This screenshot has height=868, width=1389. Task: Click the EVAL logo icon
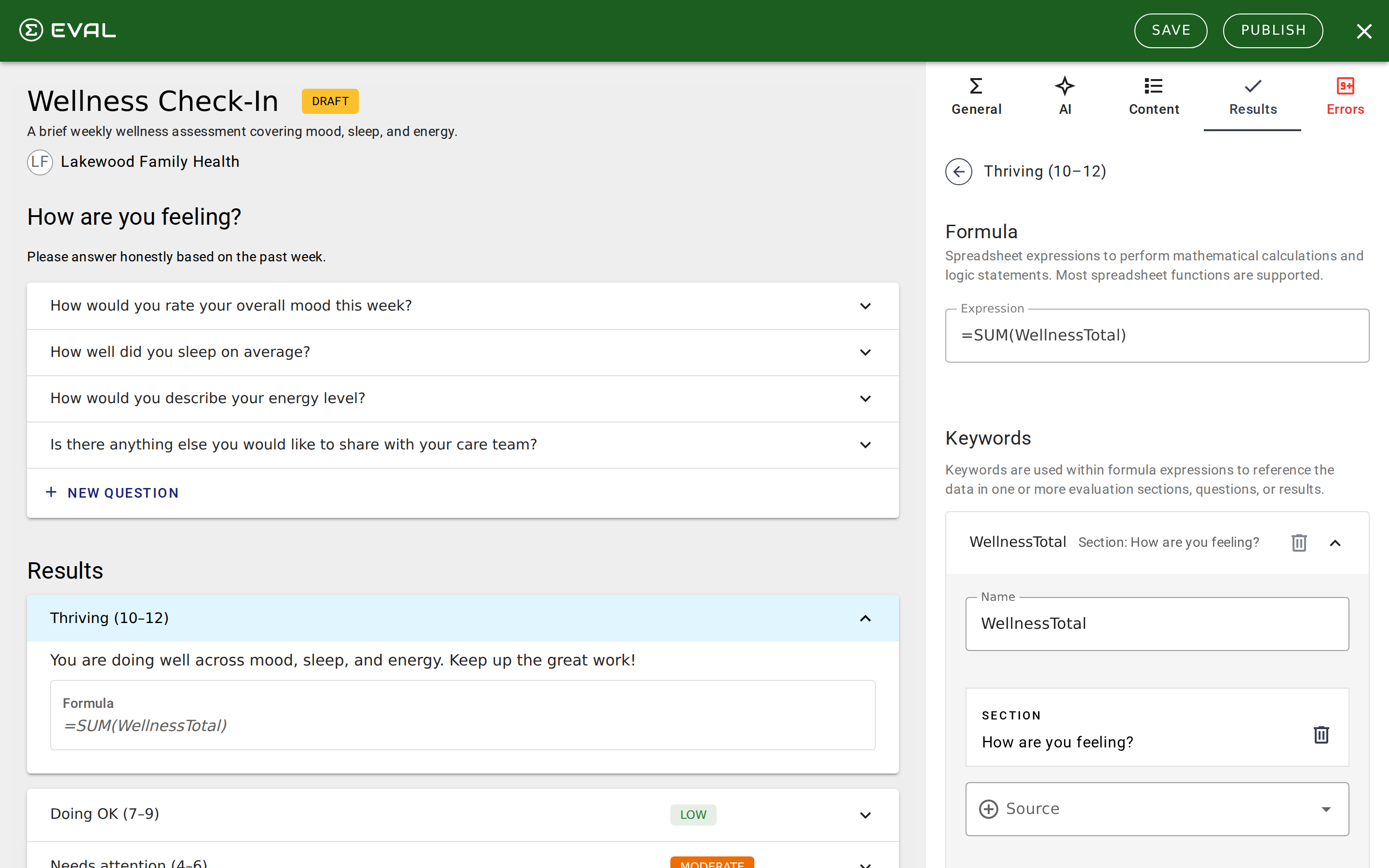31,30
